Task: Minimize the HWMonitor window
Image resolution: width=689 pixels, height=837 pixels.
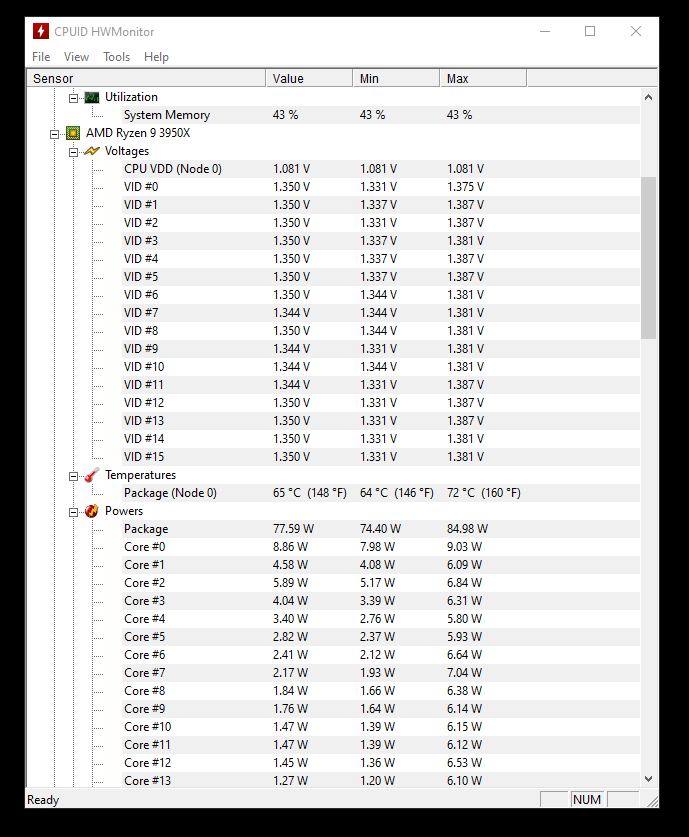Action: click(545, 31)
